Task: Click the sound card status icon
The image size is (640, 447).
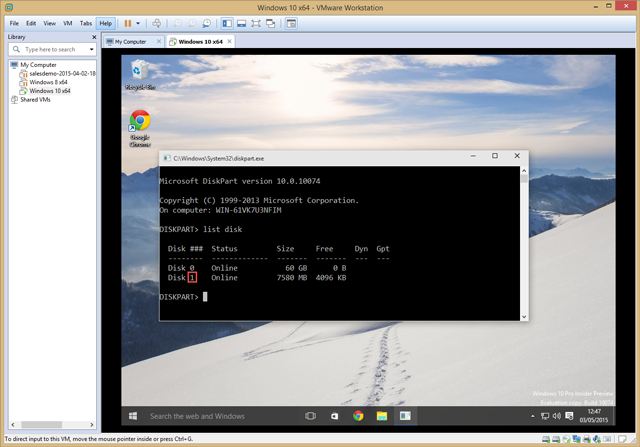Action: click(x=597, y=439)
